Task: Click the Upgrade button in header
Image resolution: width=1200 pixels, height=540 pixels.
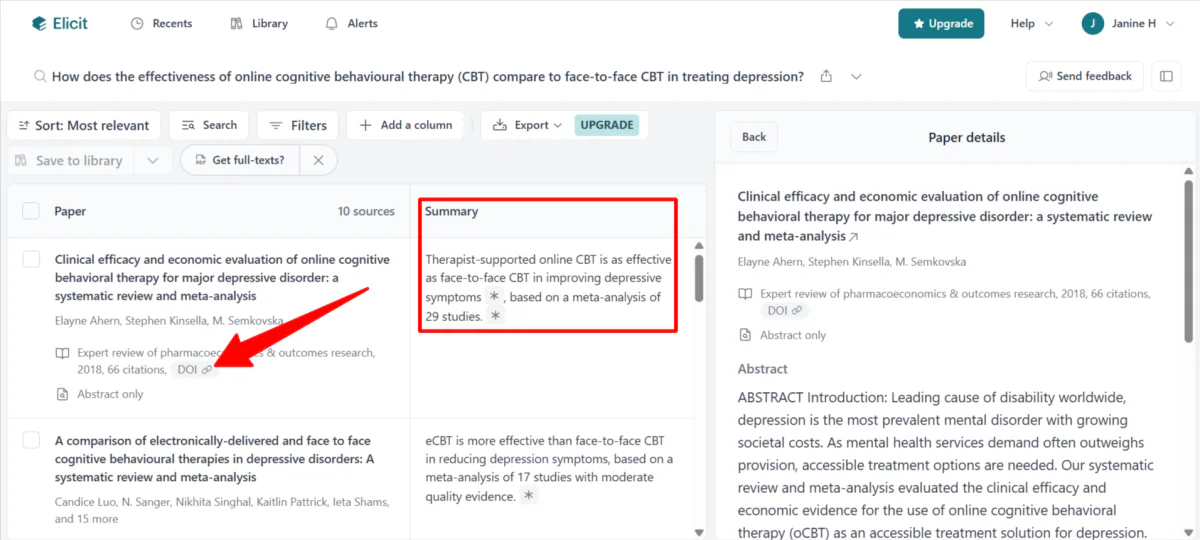Action: pyautogui.click(x=941, y=23)
